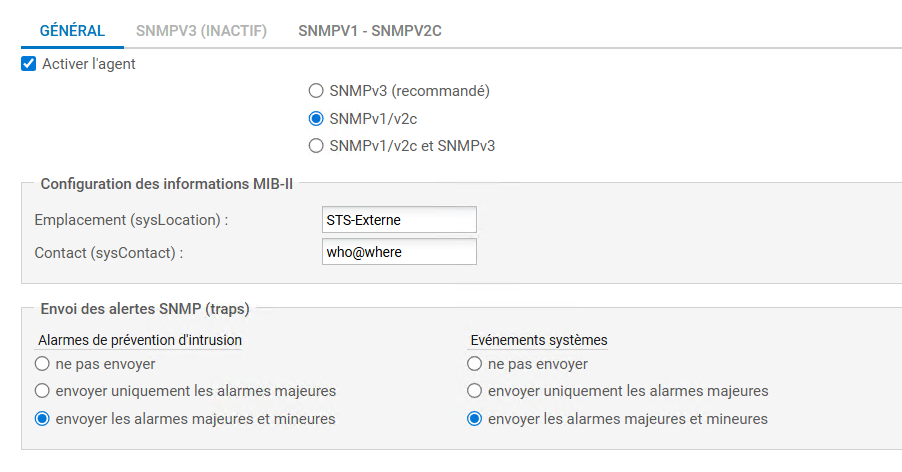This screenshot has width=902, height=472.
Task: Select major and minor alarms for Evénements systèmes
Action: [x=474, y=419]
